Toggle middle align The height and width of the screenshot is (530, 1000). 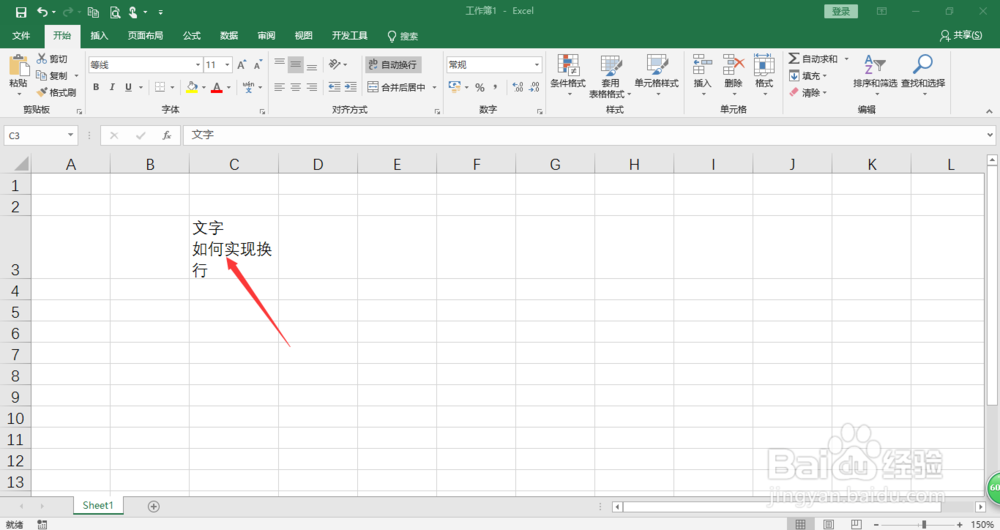point(295,64)
